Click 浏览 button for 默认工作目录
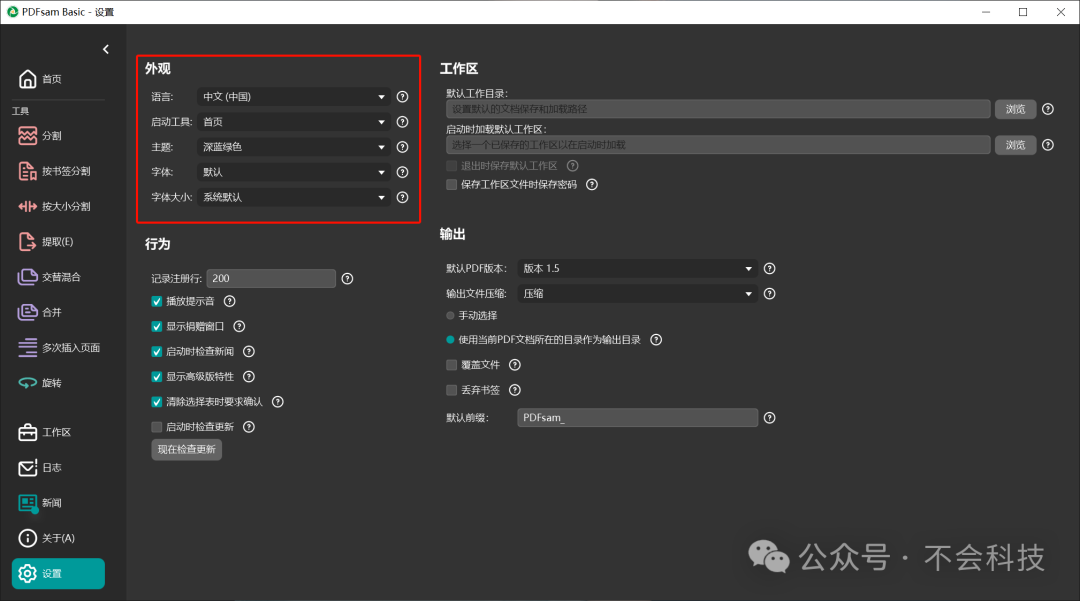1080x601 pixels. point(1015,109)
